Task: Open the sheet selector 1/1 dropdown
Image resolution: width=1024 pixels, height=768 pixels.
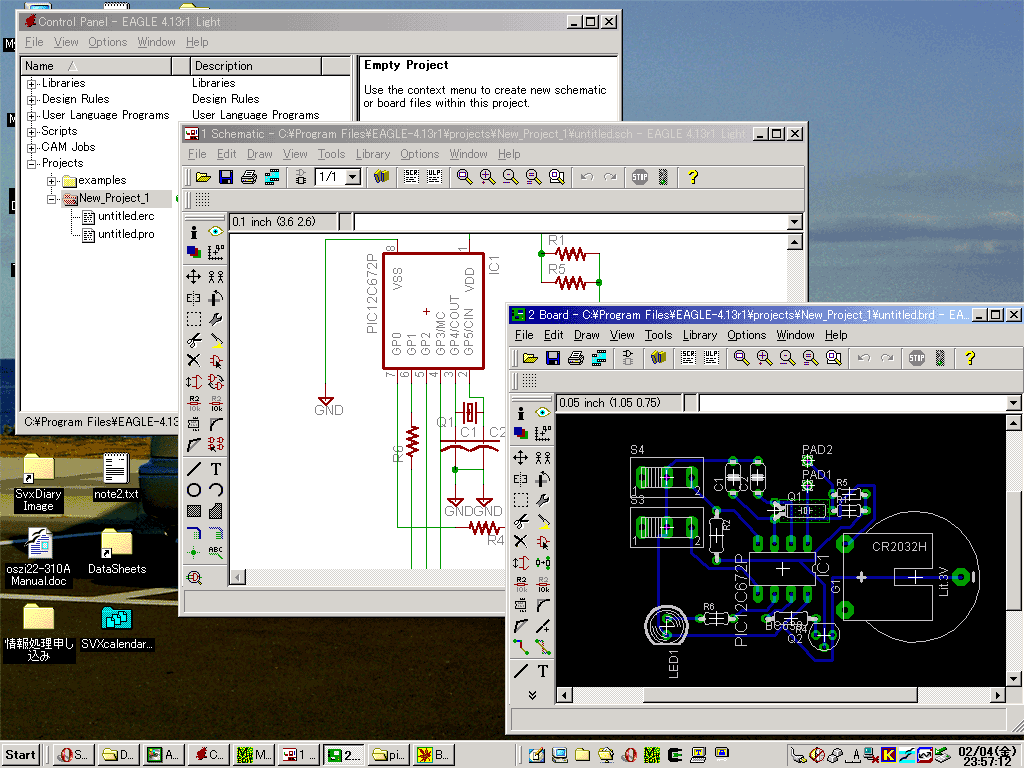Action: pyautogui.click(x=354, y=177)
